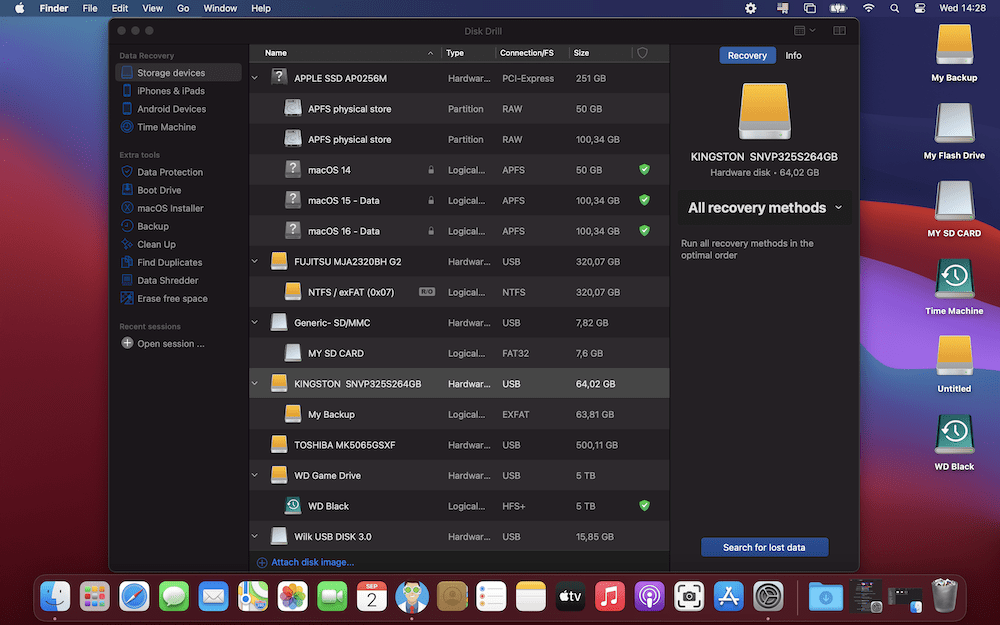
Task: Select the WD Black volume in the list
Action: [459, 506]
